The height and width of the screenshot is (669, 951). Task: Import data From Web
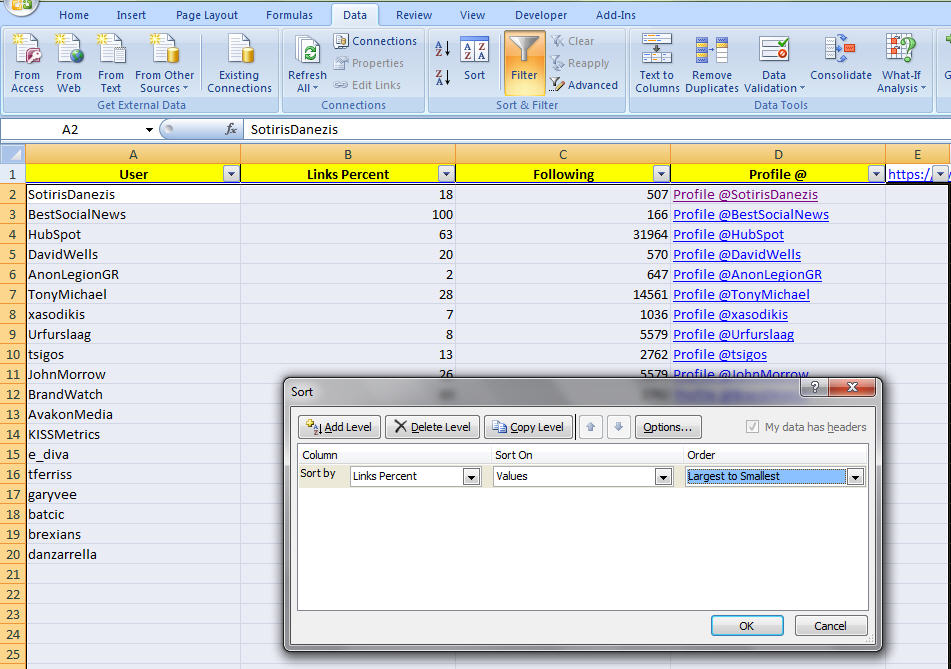coord(69,64)
